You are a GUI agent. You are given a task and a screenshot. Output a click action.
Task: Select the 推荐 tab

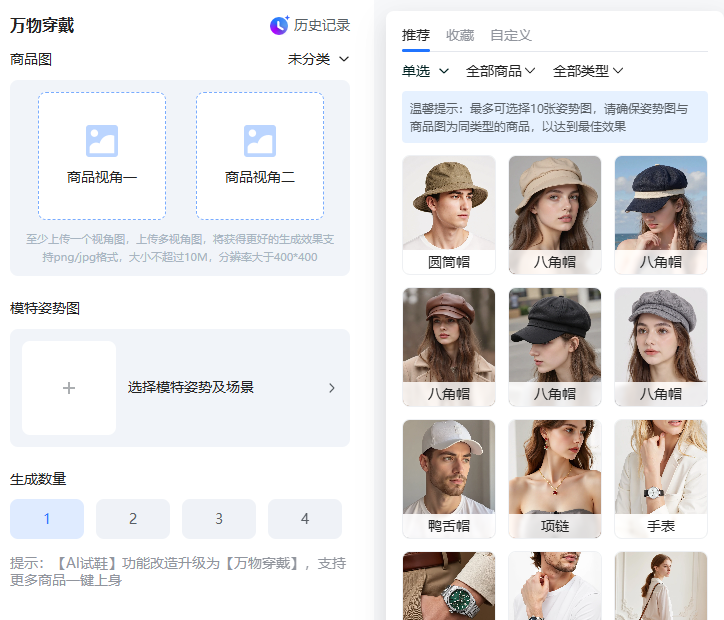[x=416, y=35]
